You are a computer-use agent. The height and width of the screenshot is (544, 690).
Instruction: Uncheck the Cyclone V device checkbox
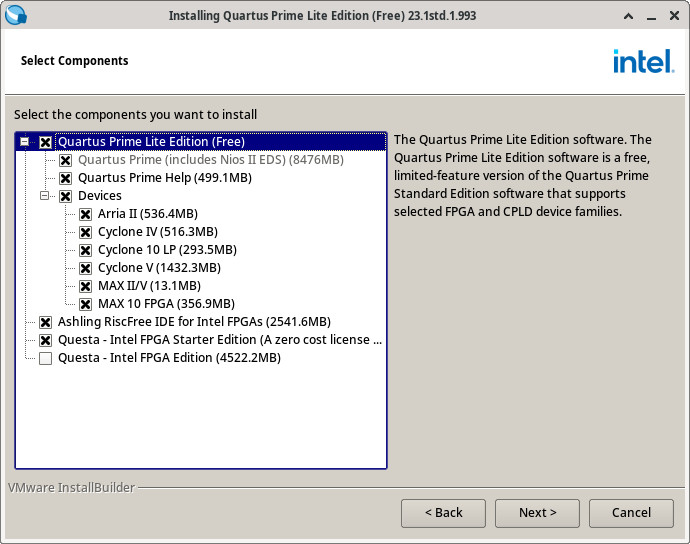[85, 268]
